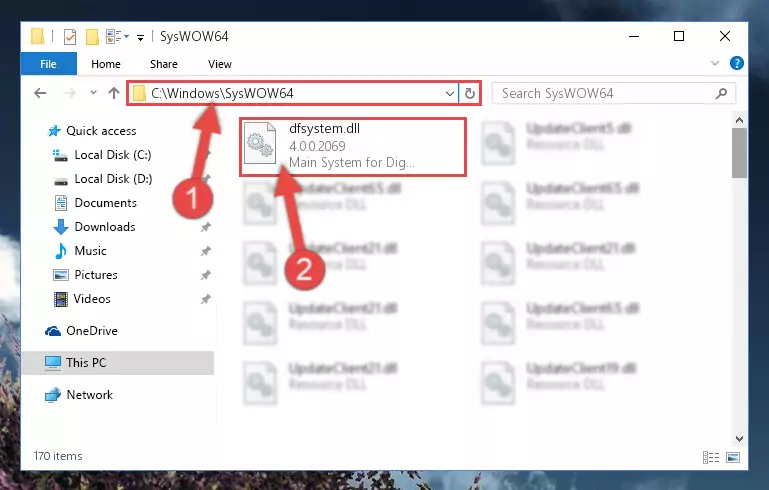The width and height of the screenshot is (769, 490).
Task: Select OneDrive in navigation pane
Action: [x=92, y=331]
